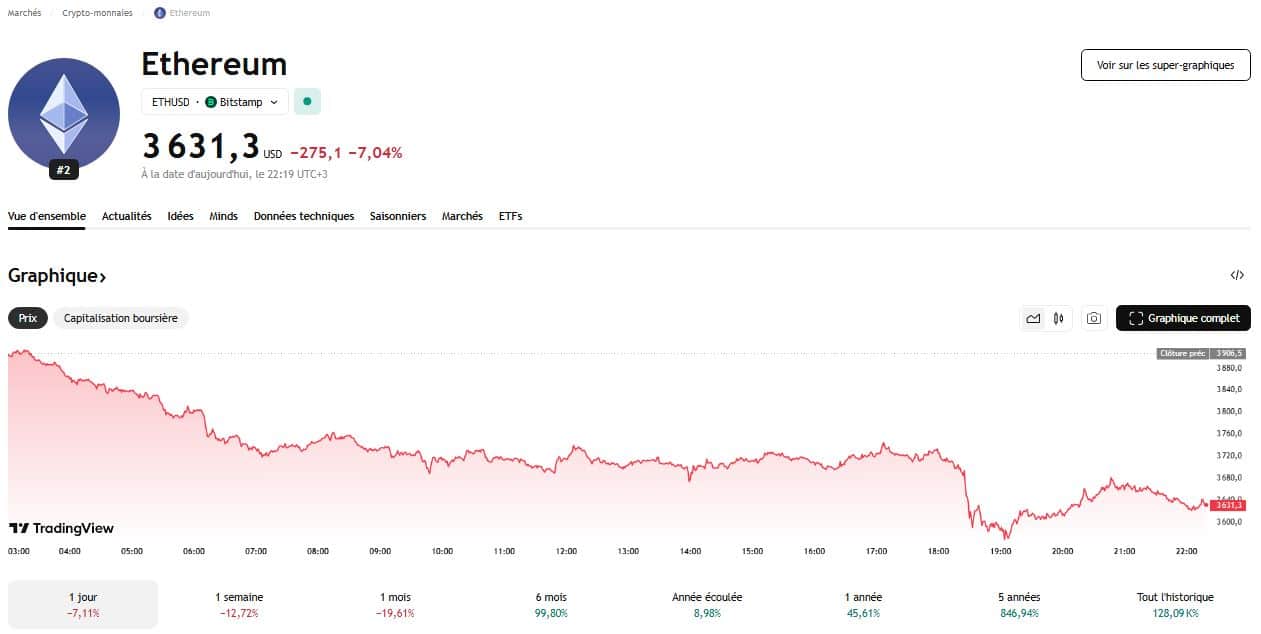Switch to candlestick chart type icon

click(x=1058, y=318)
